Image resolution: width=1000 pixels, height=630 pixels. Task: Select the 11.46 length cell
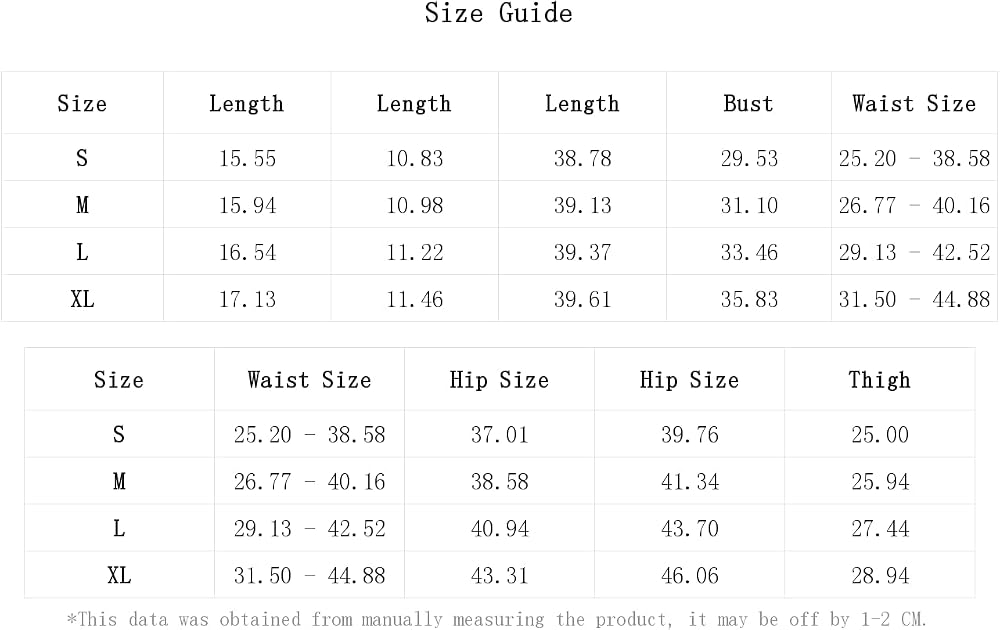(415, 299)
